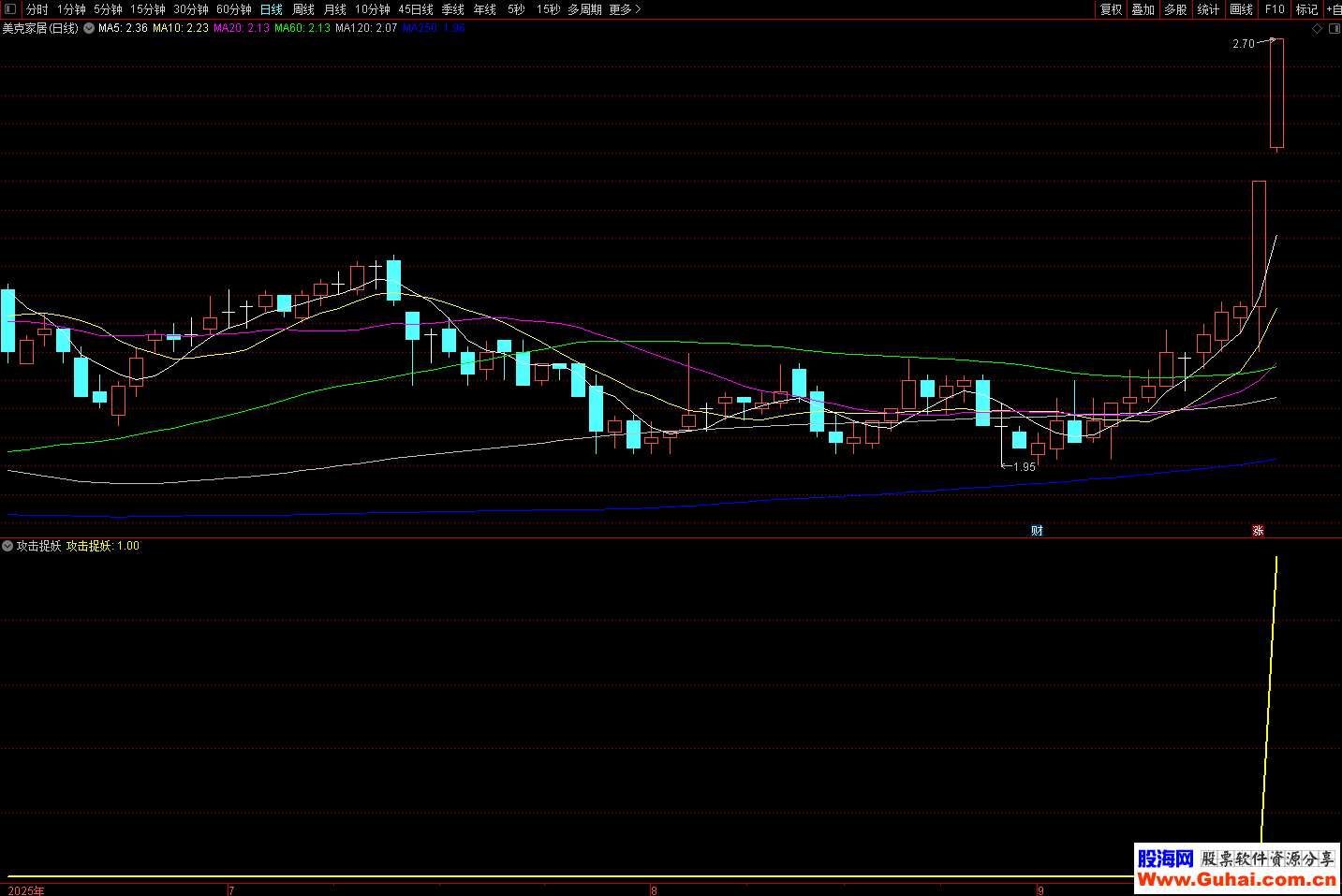Click month 7 on time axis
The height and width of the screenshot is (896, 1342).
231,890
